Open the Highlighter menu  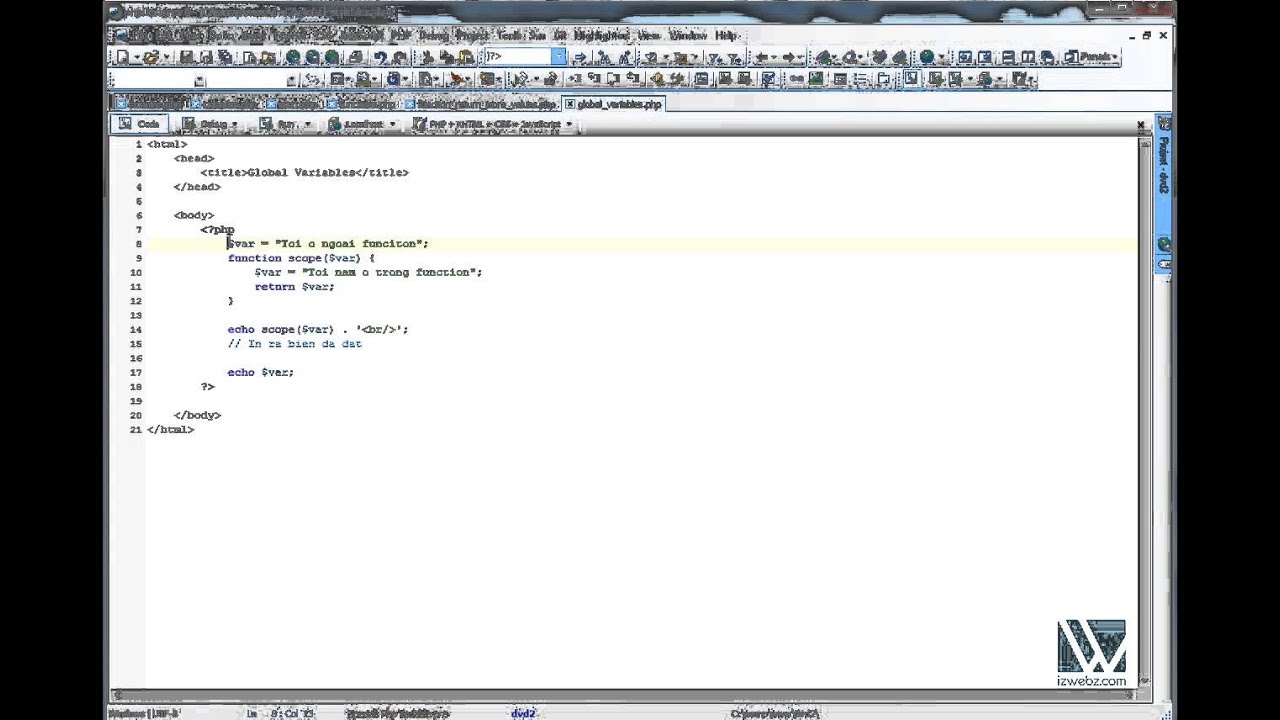(602, 35)
